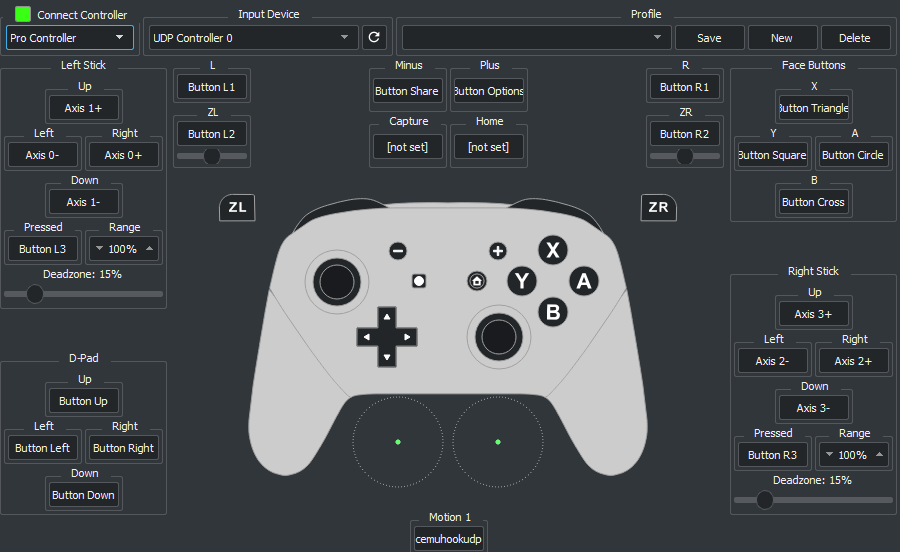Open the Profile dropdown list

[x=536, y=37]
